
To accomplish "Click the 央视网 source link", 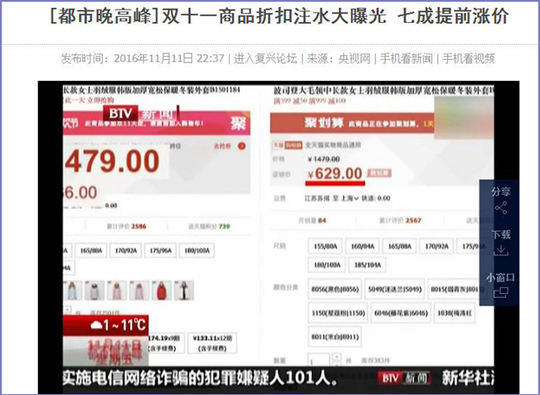I will 354,59.
